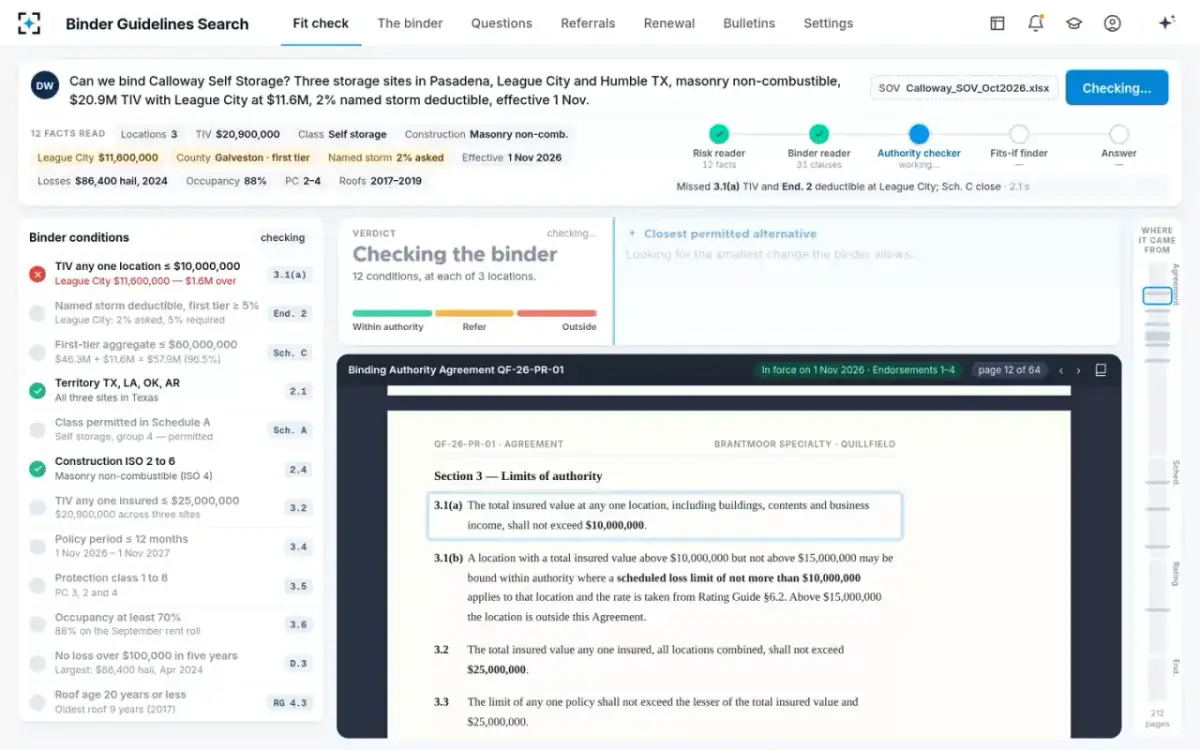Click the County Galveston · first tier fact chip

tap(243, 158)
